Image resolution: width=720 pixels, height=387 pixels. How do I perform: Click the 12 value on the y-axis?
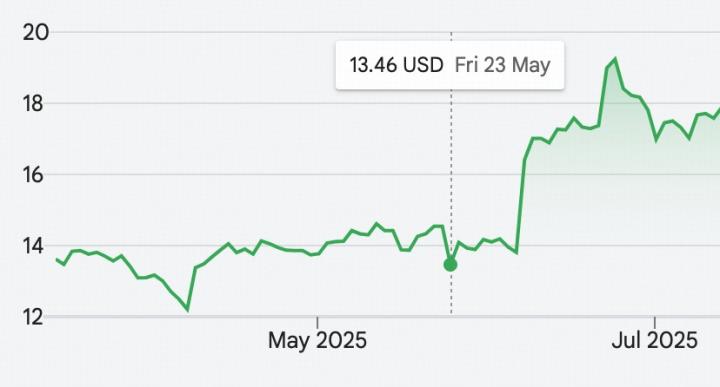click(x=33, y=317)
